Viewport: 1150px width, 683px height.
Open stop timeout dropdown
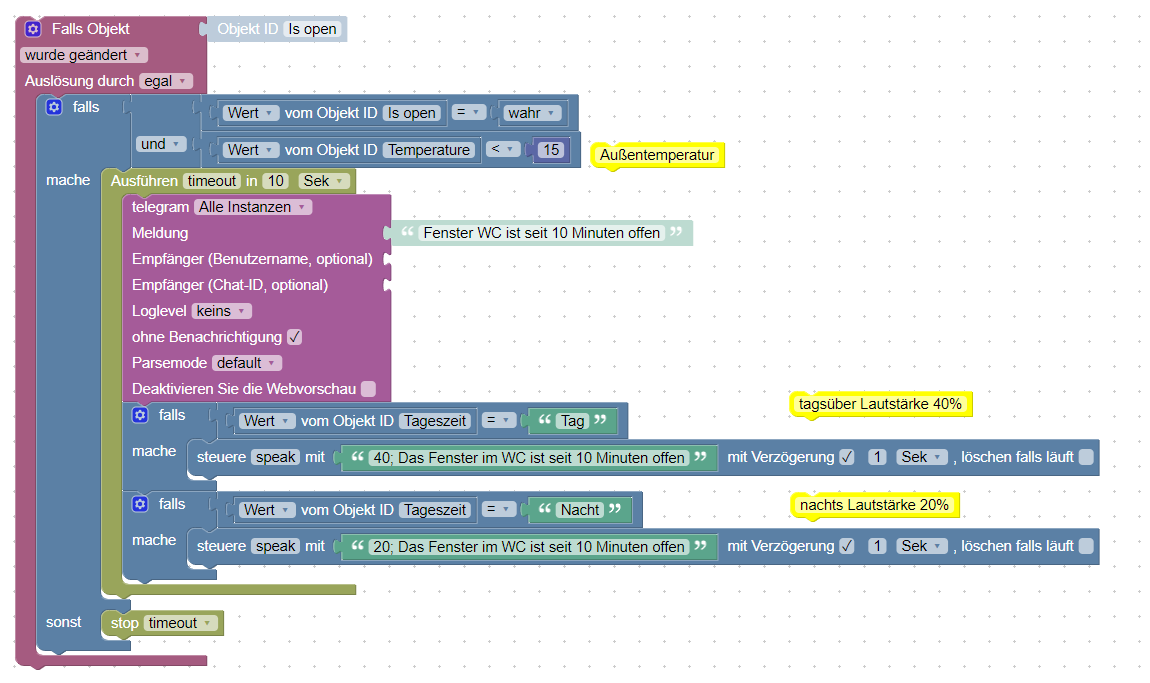[180, 623]
